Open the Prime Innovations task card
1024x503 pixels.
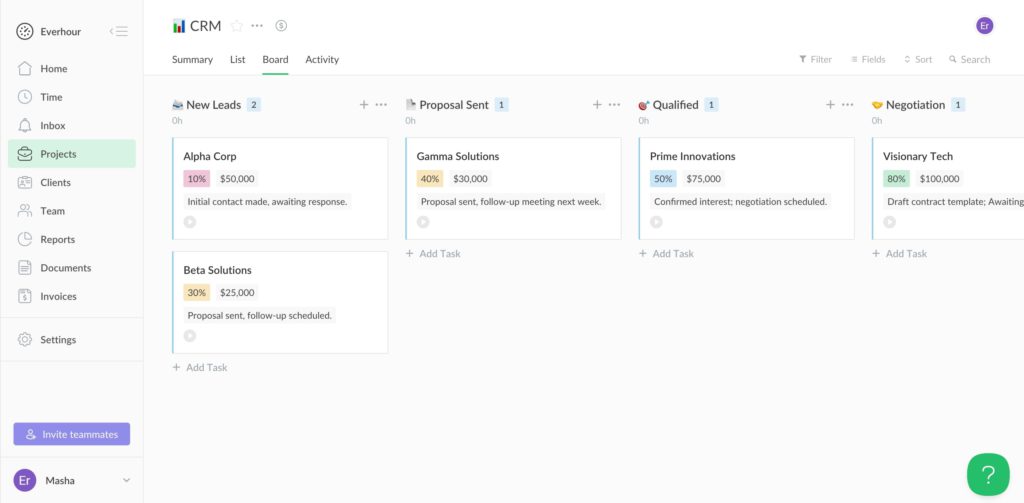(746, 188)
